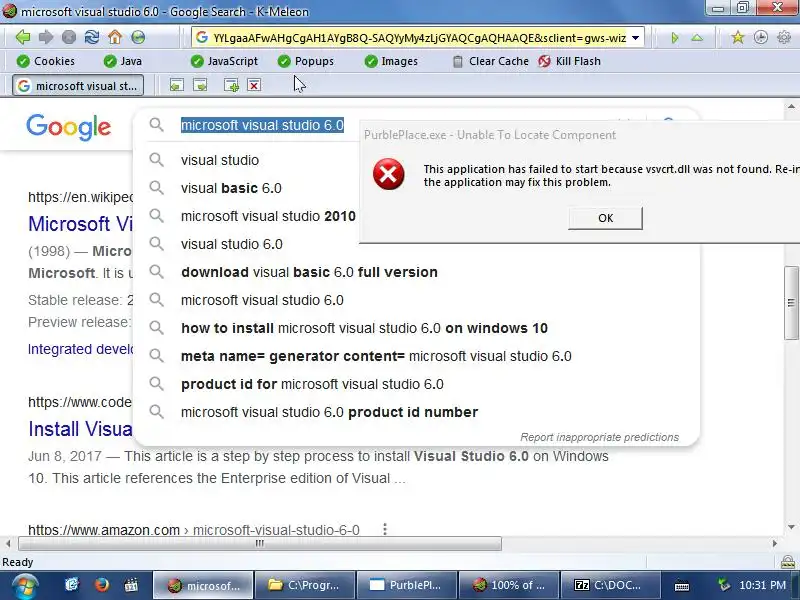Click the address bar URL field
800x600 pixels.
tap(419, 38)
